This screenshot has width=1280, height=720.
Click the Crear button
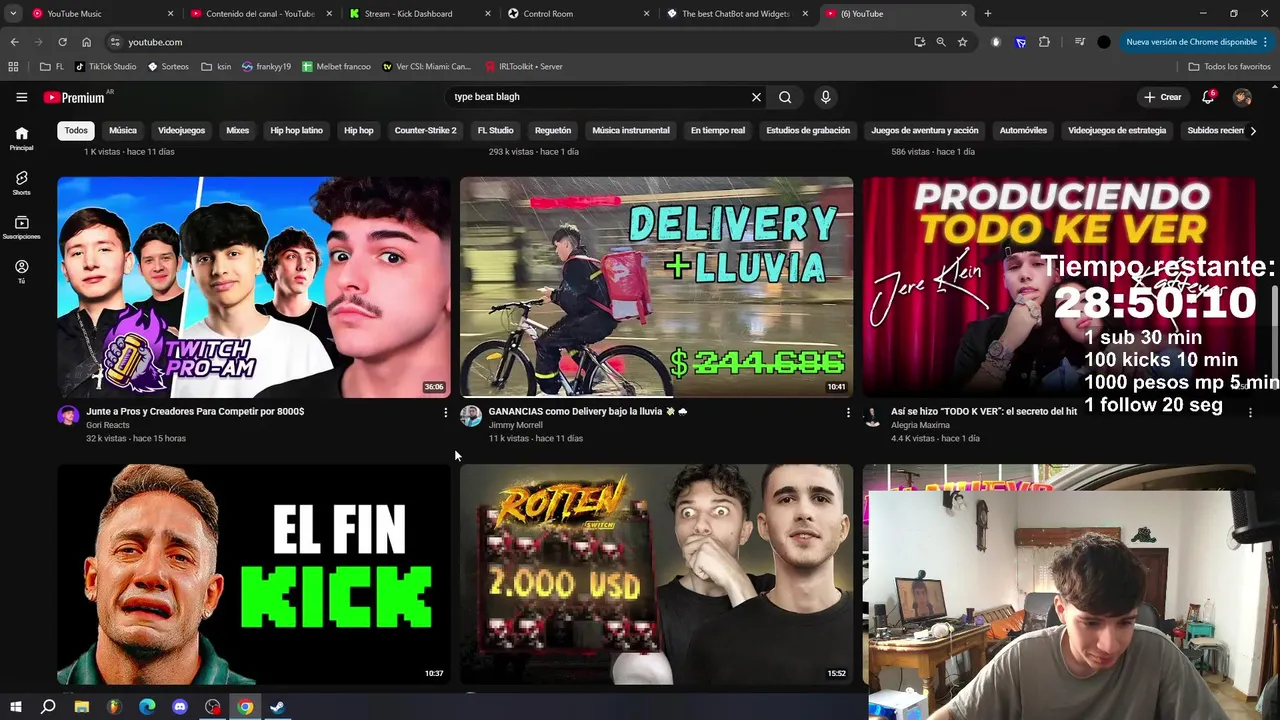click(x=1163, y=97)
